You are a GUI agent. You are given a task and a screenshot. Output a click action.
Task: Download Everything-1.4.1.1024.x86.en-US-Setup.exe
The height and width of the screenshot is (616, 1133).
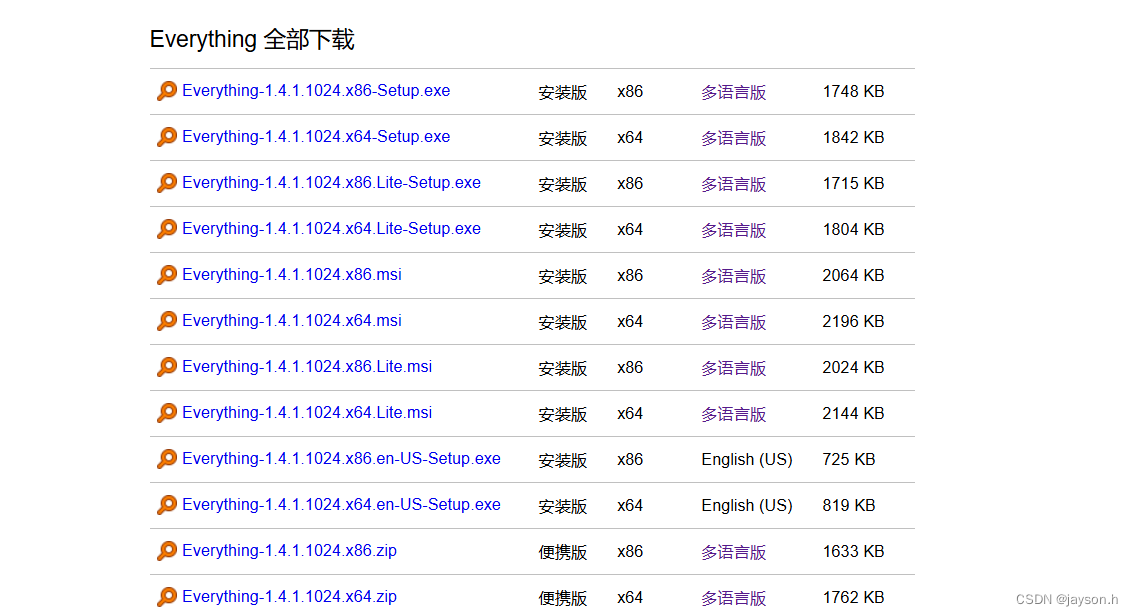[341, 459]
